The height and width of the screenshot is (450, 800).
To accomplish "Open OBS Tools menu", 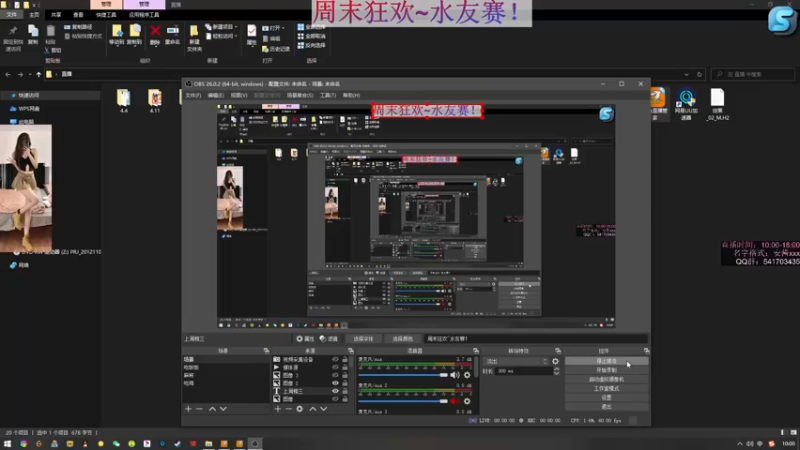I will coord(328,95).
